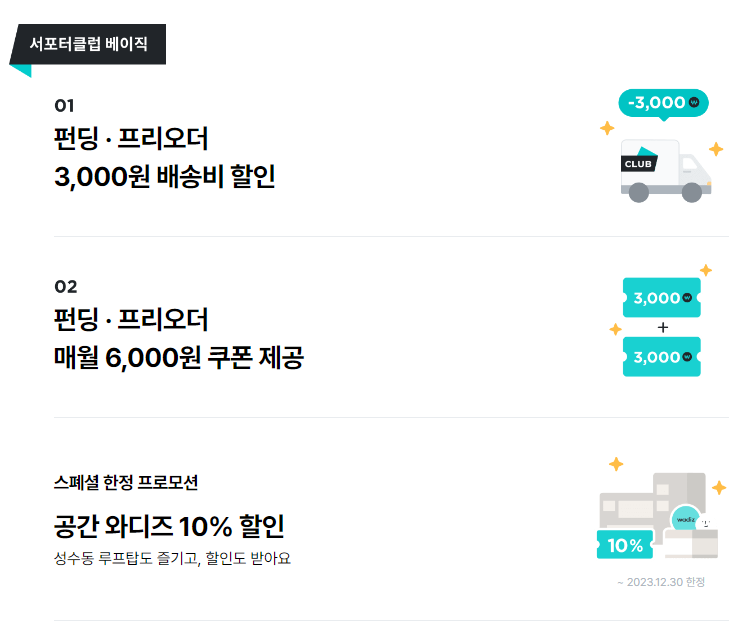Open the 공간 와디즈 10% 할인 promotion
The image size is (746, 624).
(169, 526)
